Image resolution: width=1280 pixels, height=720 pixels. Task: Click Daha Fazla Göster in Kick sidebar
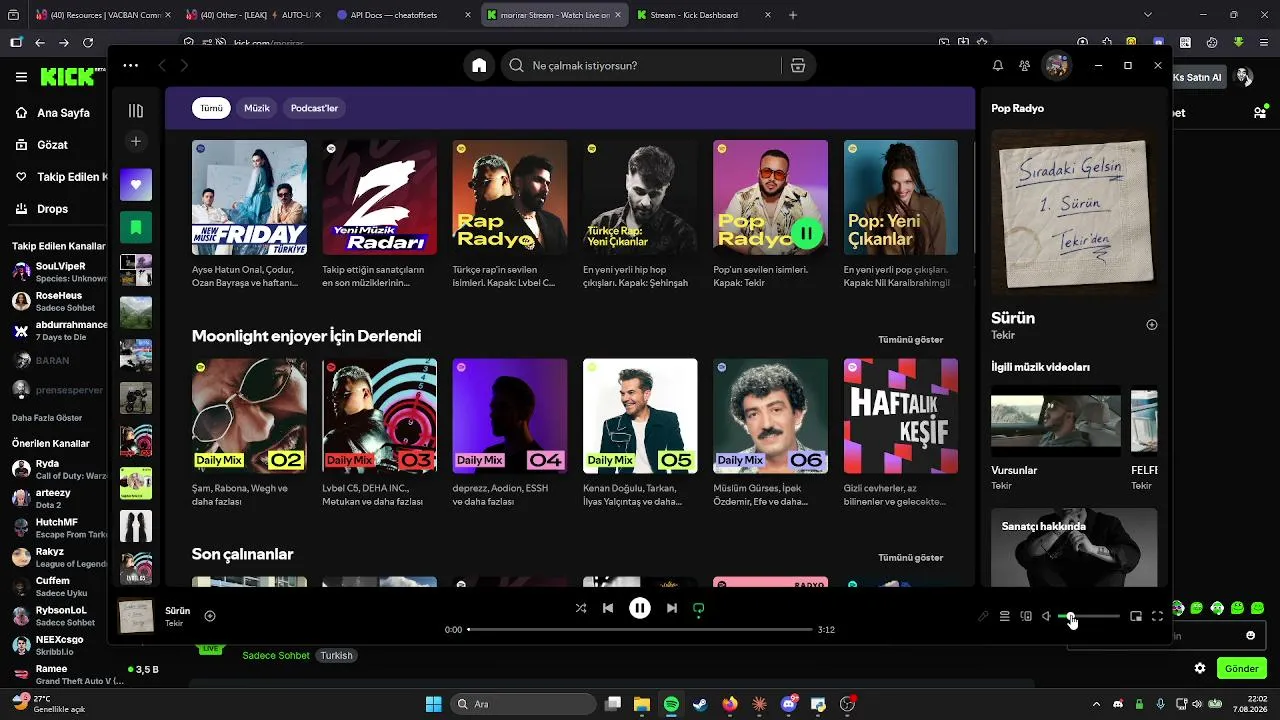click(x=47, y=418)
